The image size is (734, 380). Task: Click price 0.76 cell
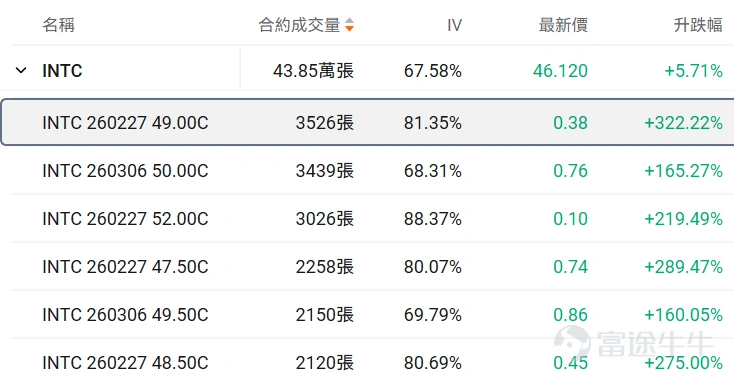point(571,171)
